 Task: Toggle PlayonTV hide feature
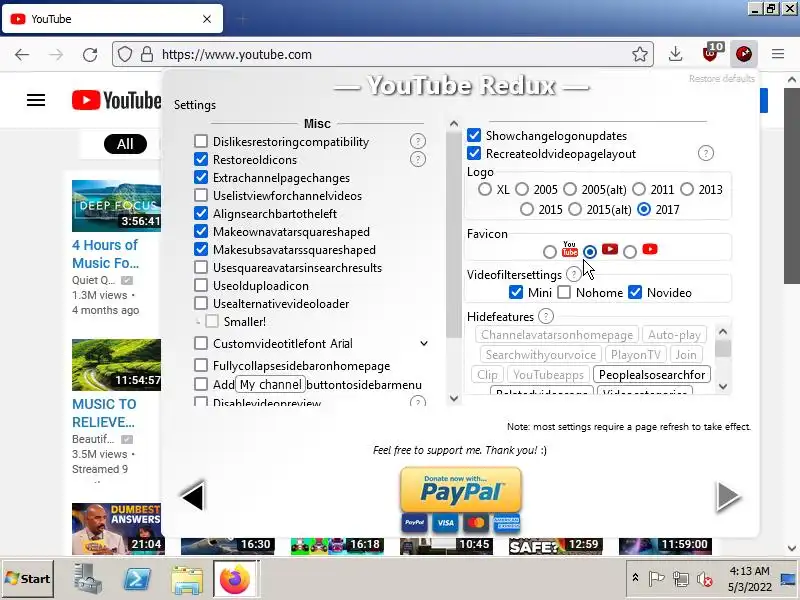[x=635, y=355]
